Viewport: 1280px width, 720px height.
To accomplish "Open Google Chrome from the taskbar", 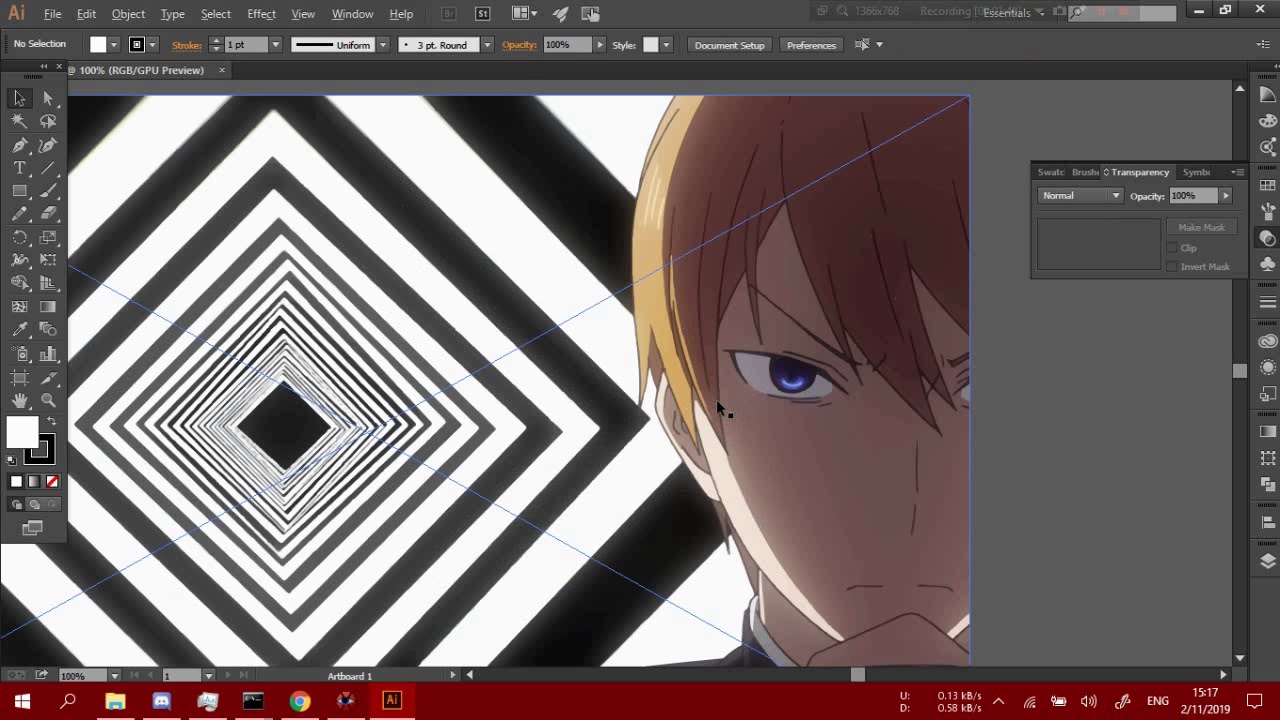I will [299, 701].
